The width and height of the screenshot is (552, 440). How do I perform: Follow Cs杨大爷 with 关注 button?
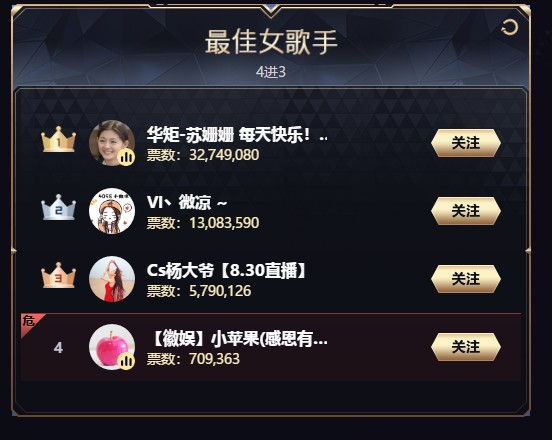click(466, 279)
